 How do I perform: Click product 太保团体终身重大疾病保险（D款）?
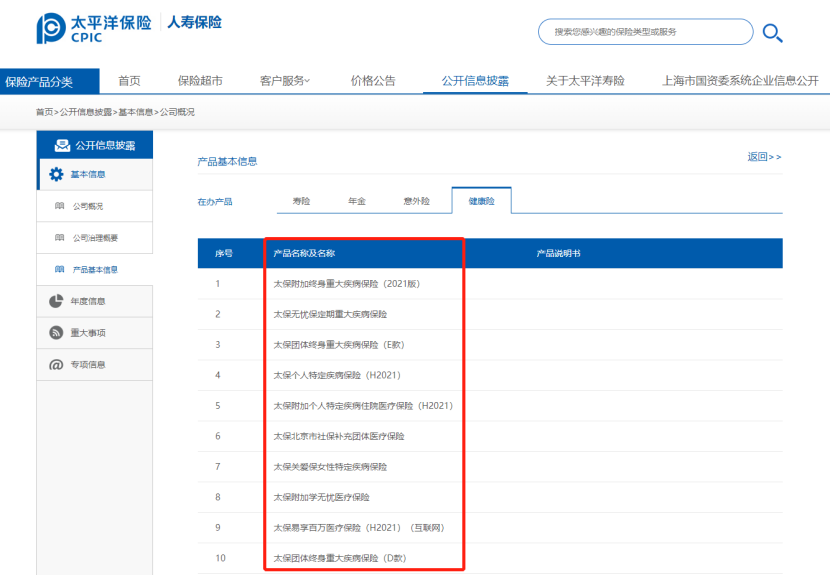pos(340,558)
